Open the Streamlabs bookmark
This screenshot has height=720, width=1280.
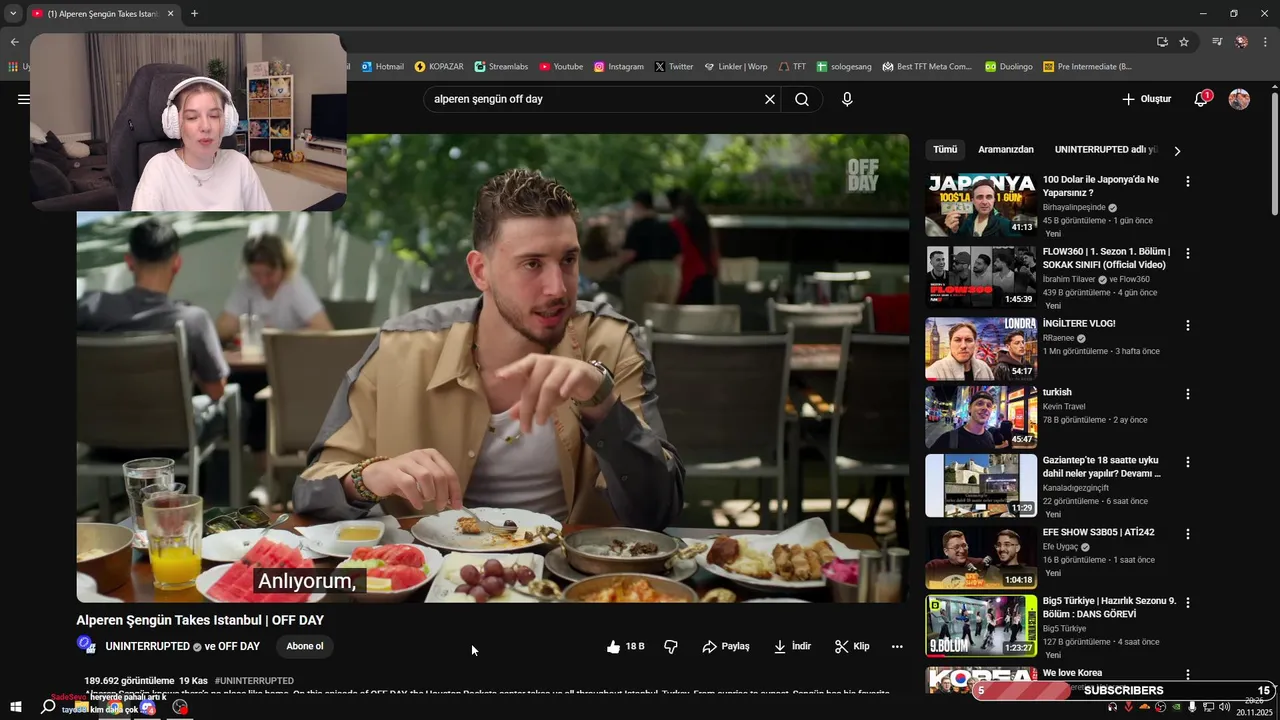(x=501, y=67)
